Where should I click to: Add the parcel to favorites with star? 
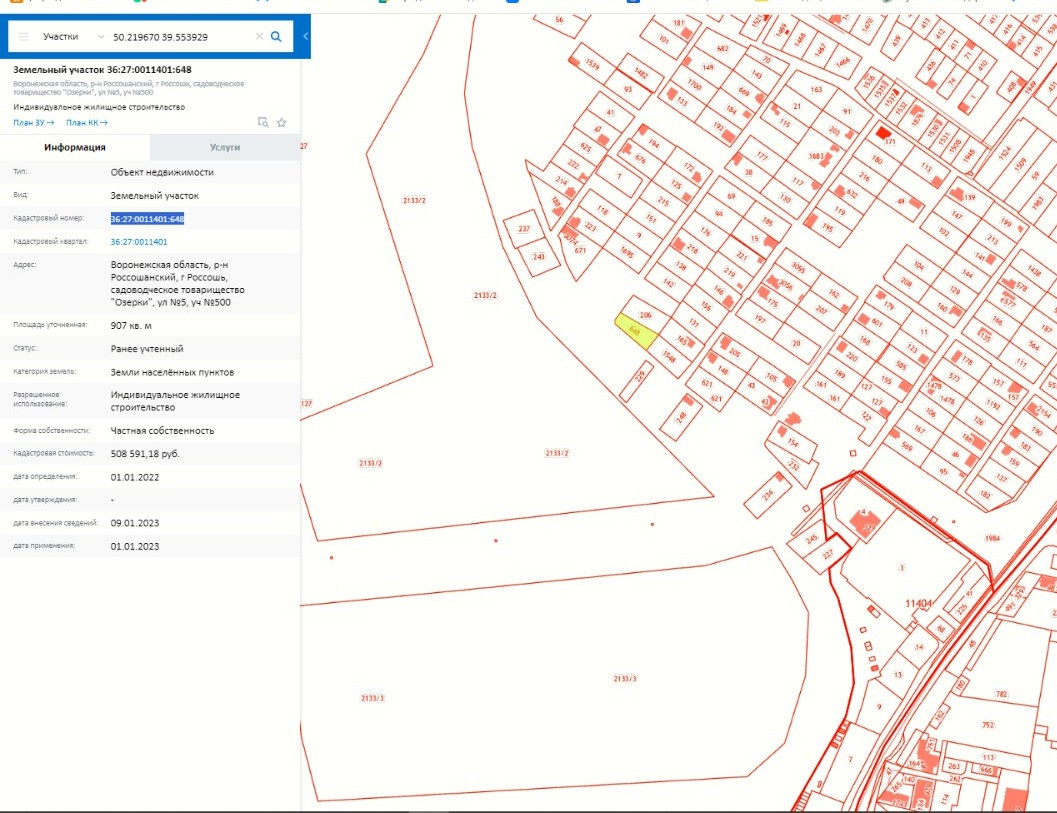(x=282, y=123)
